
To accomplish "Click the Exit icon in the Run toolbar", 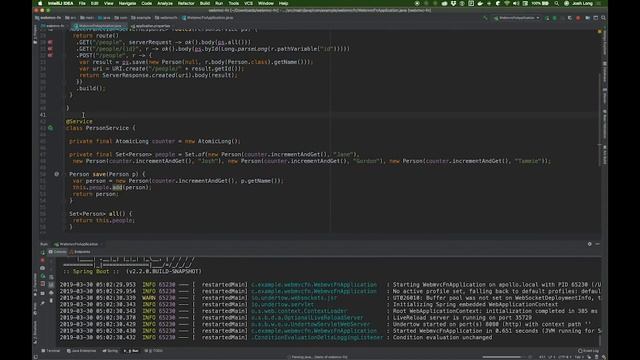I will 42,284.
